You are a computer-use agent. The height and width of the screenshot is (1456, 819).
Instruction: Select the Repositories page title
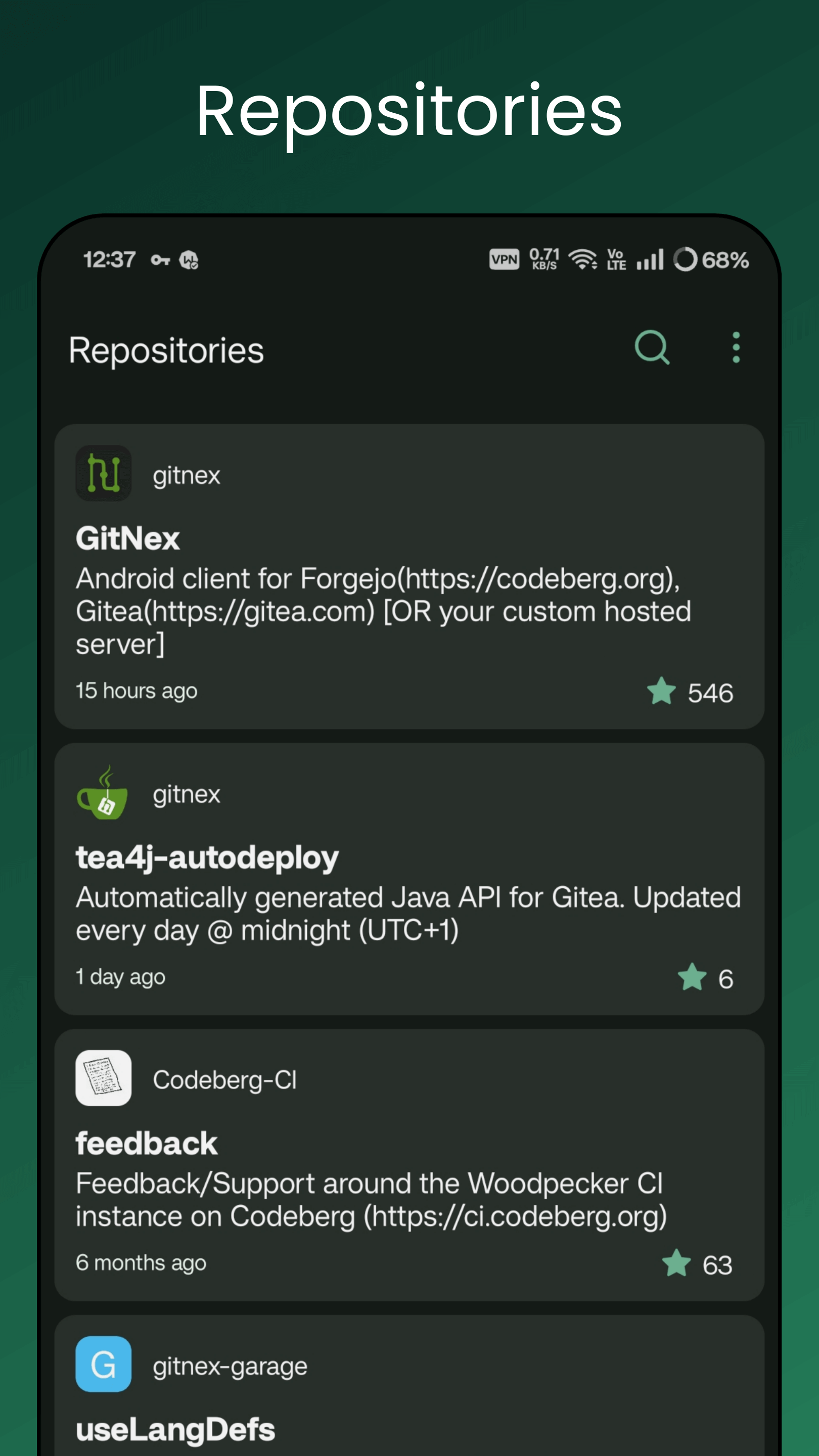click(x=167, y=349)
